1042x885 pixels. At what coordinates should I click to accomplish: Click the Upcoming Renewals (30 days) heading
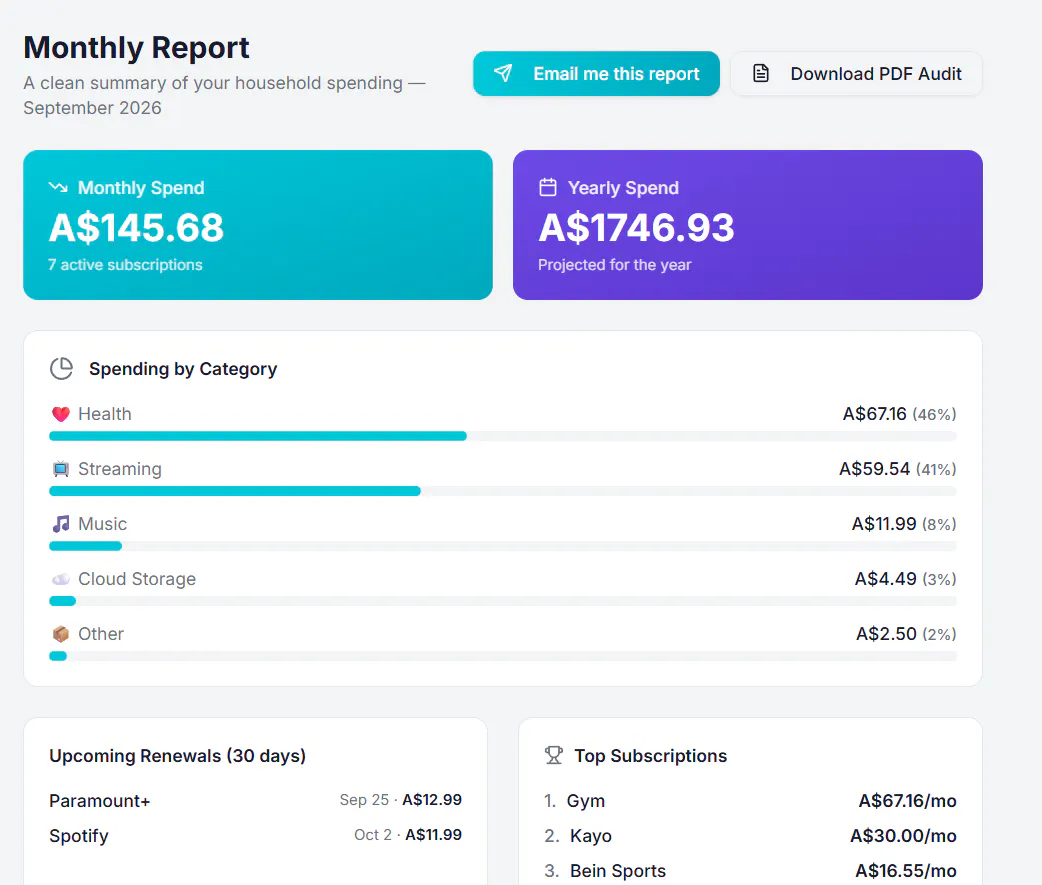tap(177, 755)
